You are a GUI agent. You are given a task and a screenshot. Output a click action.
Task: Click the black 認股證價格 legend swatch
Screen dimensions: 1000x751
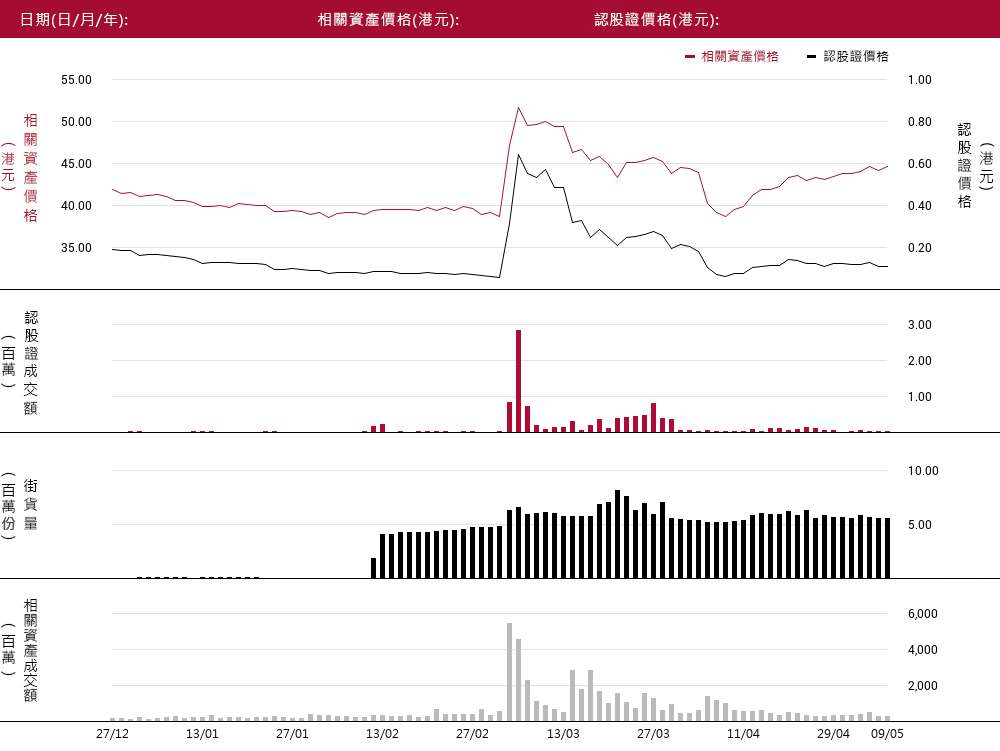811,57
